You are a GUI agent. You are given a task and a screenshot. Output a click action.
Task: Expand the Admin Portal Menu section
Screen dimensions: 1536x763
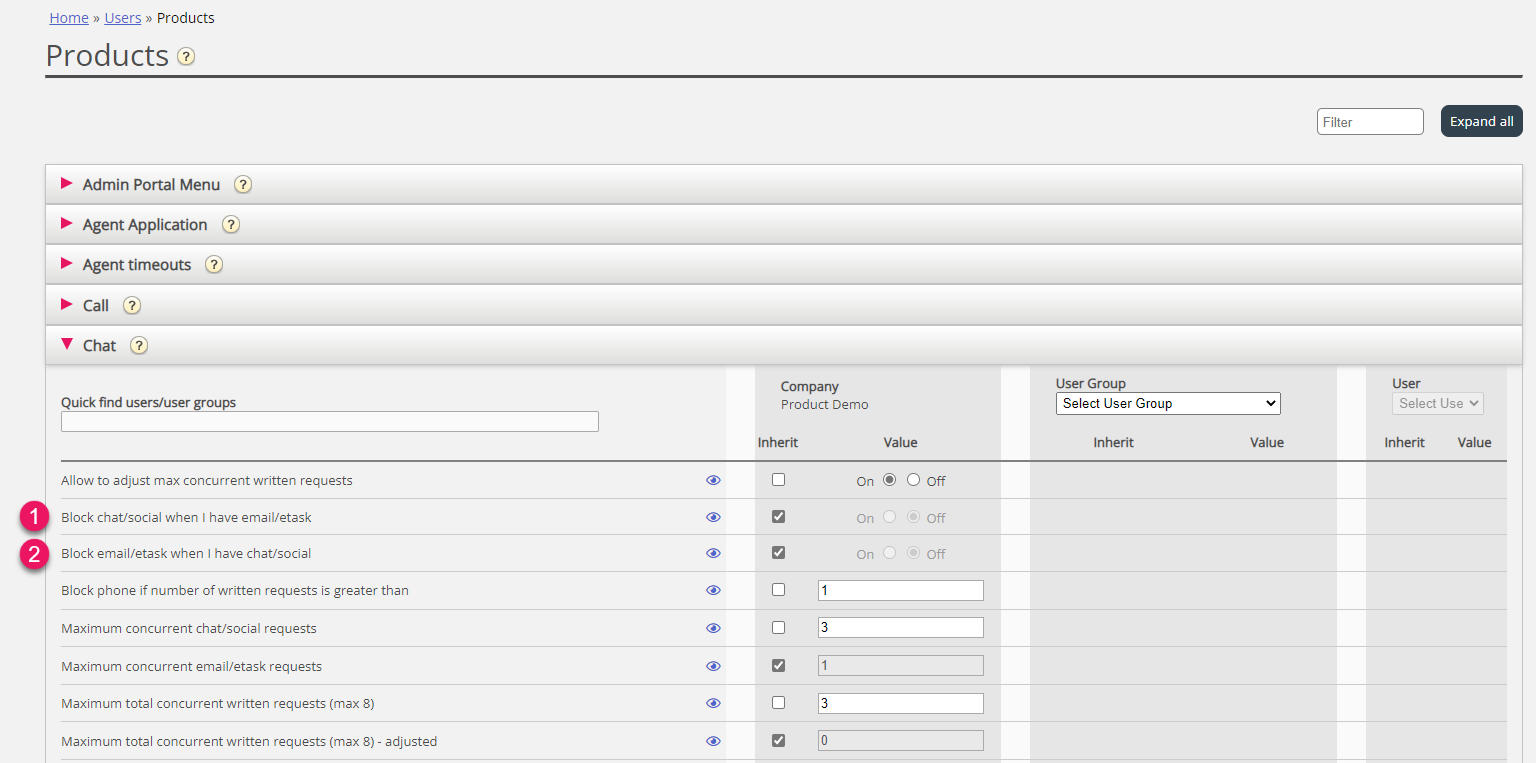coord(150,185)
